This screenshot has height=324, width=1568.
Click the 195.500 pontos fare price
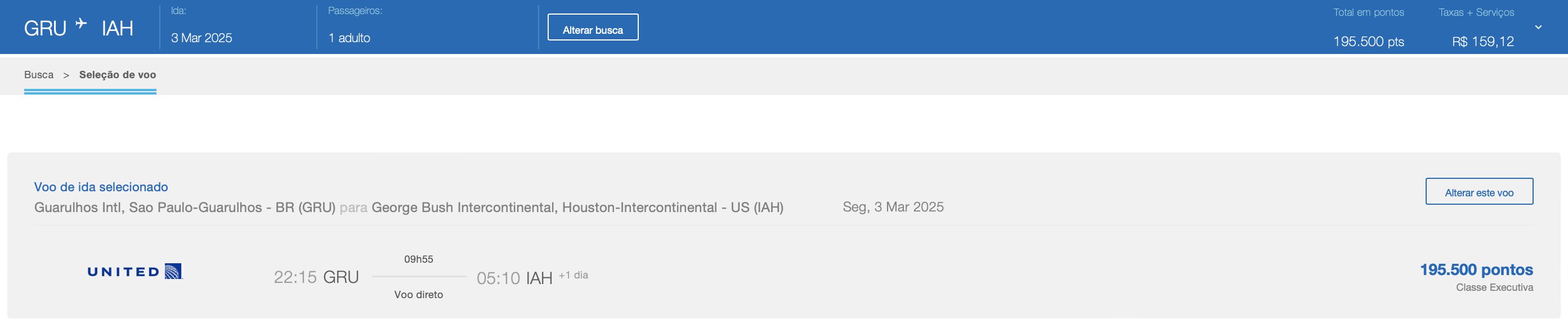tap(1476, 269)
